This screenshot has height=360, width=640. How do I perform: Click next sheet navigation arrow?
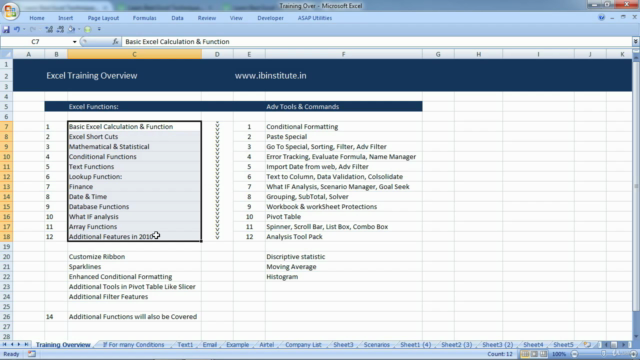[19, 344]
